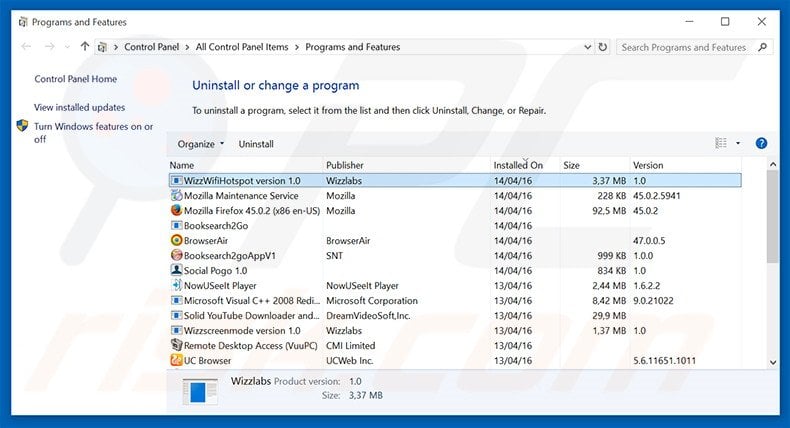
Task: Open View installed updates link
Action: pos(80,107)
